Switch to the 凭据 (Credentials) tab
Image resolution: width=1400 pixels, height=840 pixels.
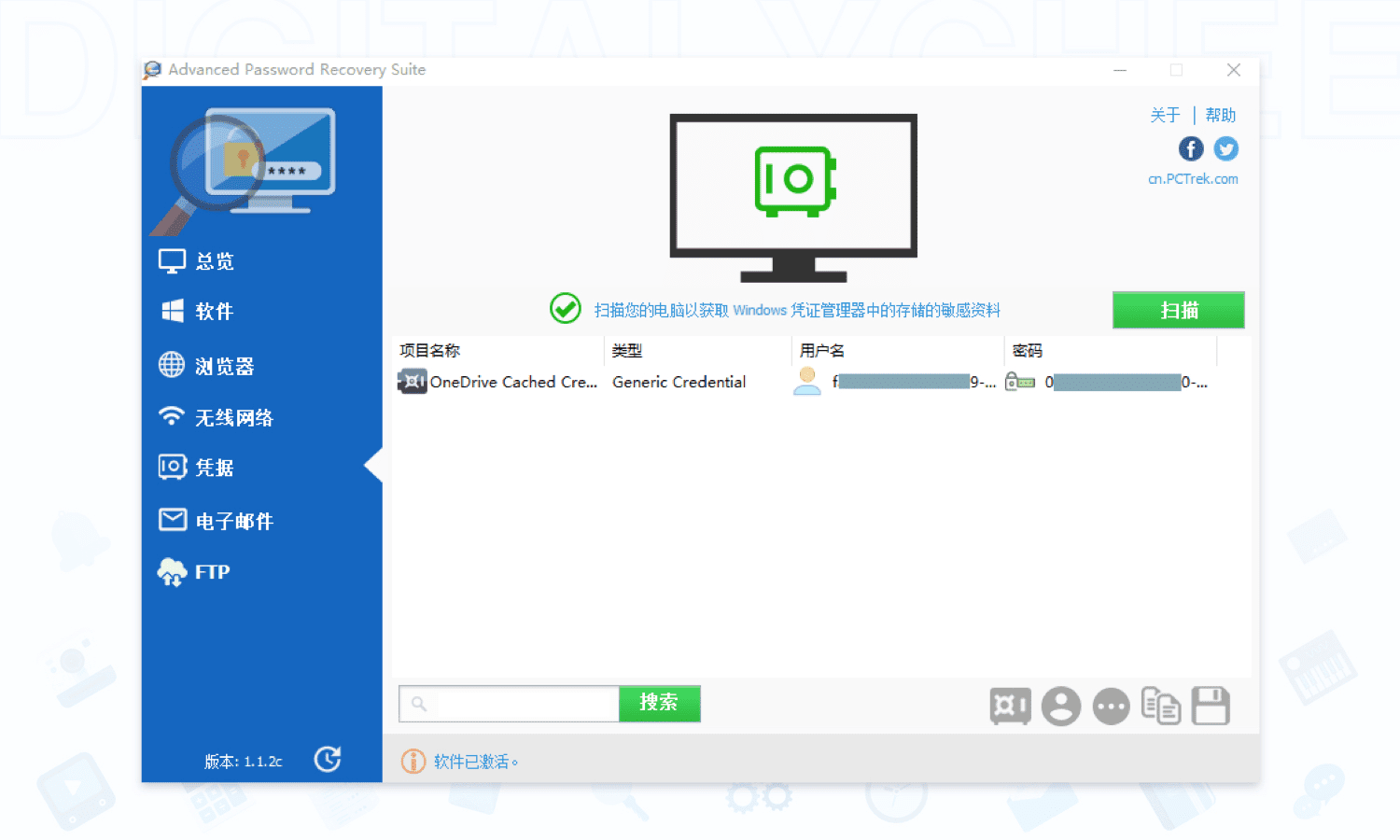pos(172,468)
